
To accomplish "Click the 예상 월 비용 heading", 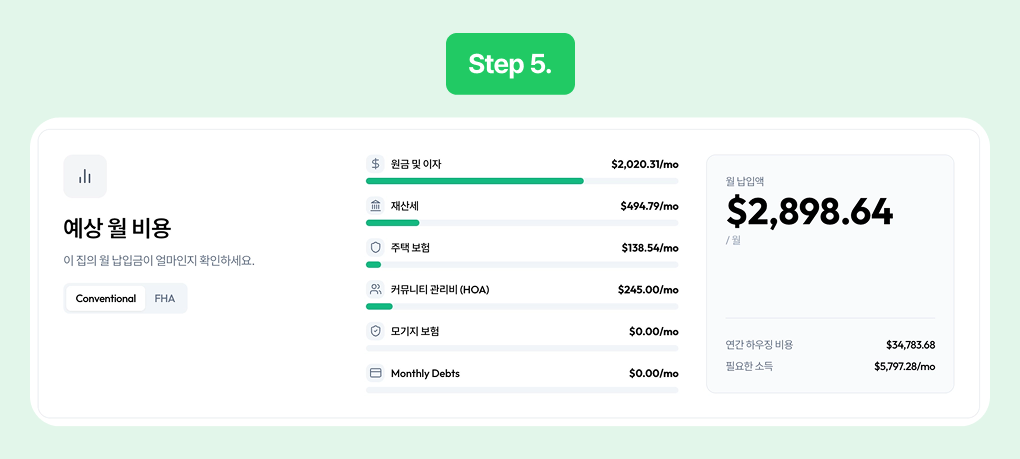I will click(x=117, y=228).
